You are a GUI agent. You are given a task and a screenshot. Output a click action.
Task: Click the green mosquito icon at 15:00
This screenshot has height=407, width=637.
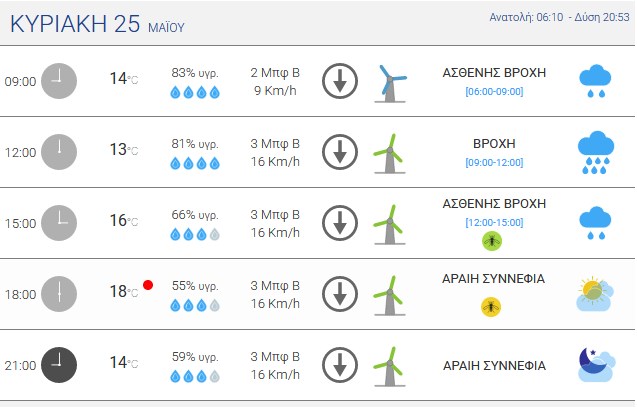pyautogui.click(x=492, y=241)
